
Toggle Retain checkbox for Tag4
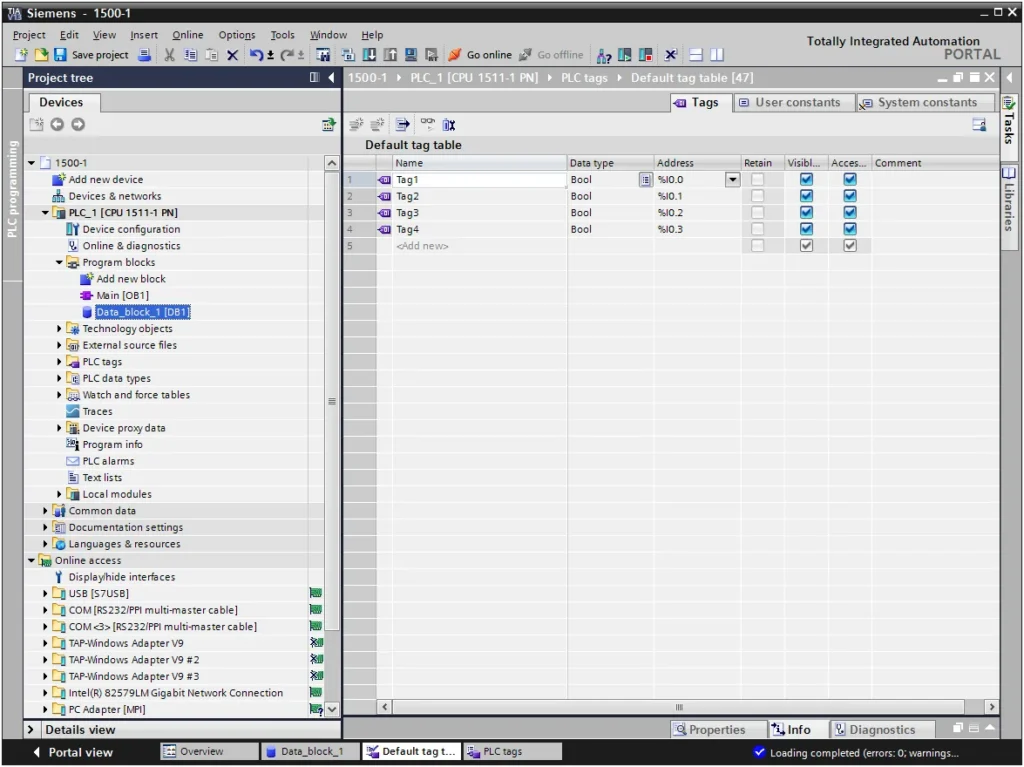click(x=758, y=229)
